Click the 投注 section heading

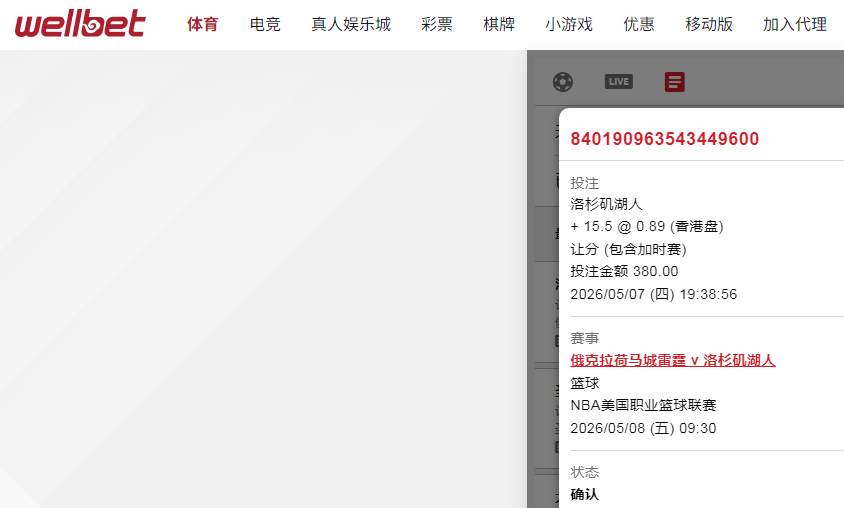point(585,183)
